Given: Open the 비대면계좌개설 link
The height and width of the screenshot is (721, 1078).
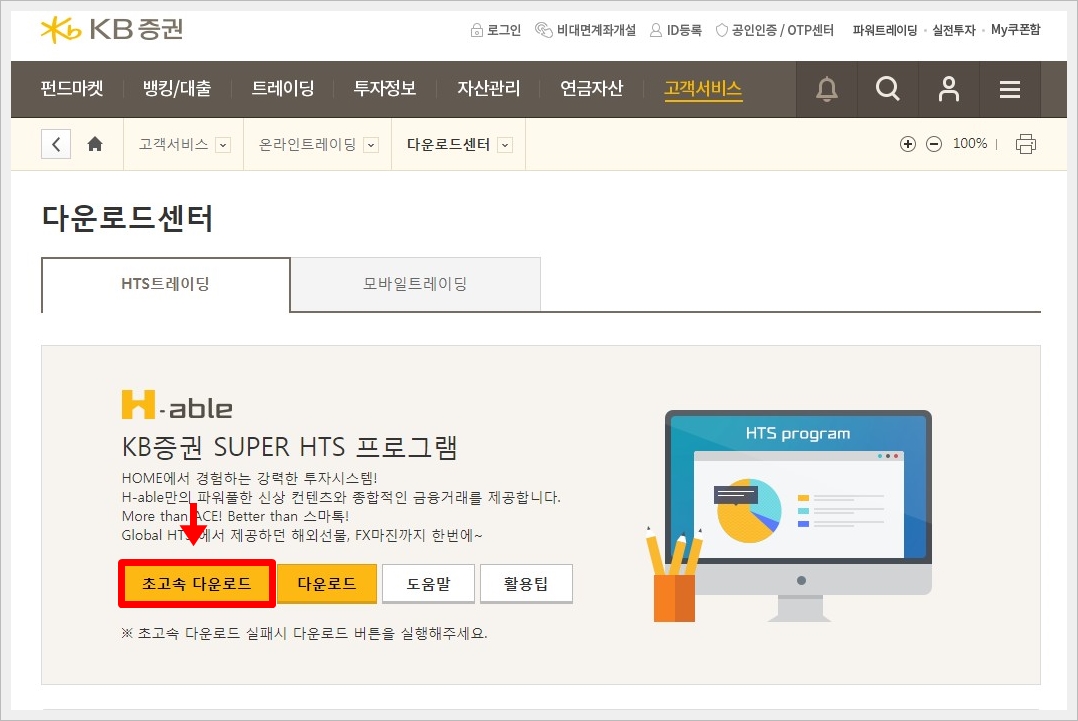Looking at the screenshot, I should click(586, 30).
